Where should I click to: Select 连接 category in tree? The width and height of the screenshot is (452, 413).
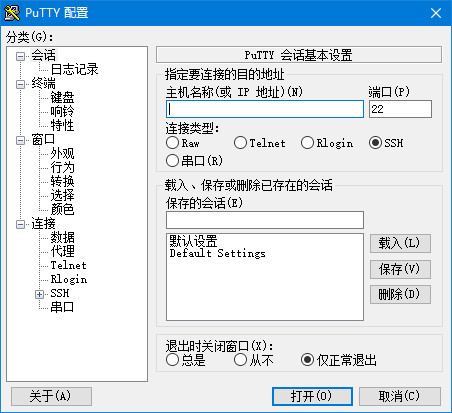(43, 223)
